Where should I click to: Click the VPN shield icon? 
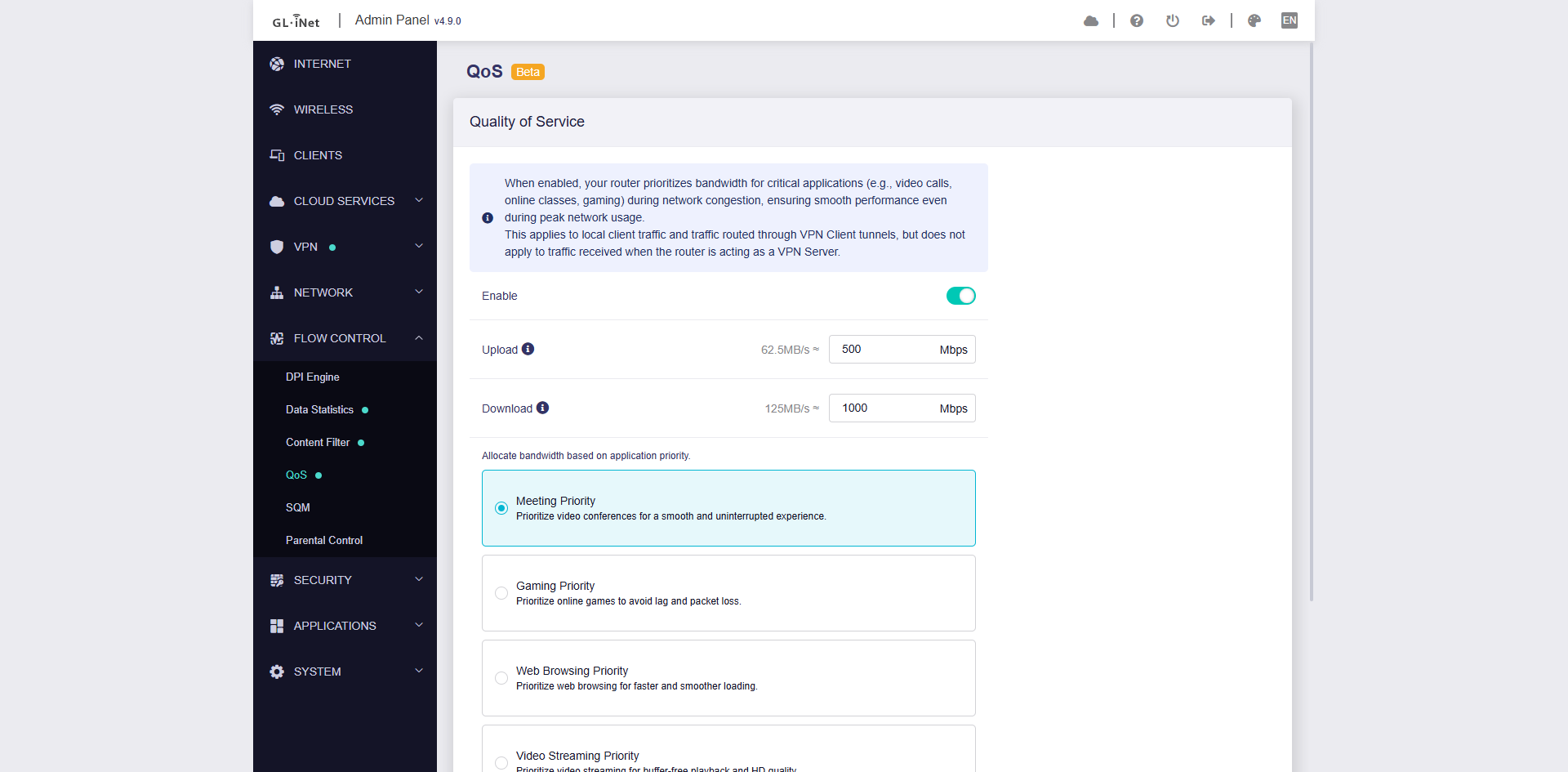(277, 247)
